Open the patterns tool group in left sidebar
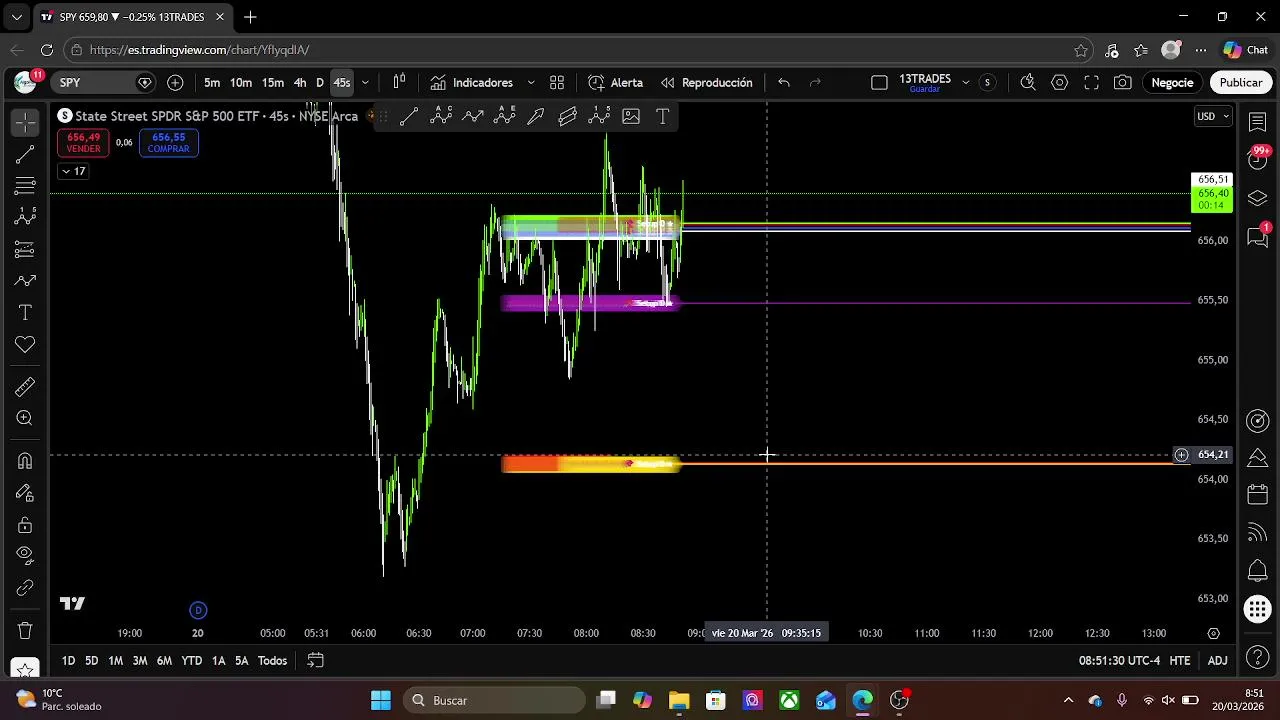The width and height of the screenshot is (1280, 720). 25,217
